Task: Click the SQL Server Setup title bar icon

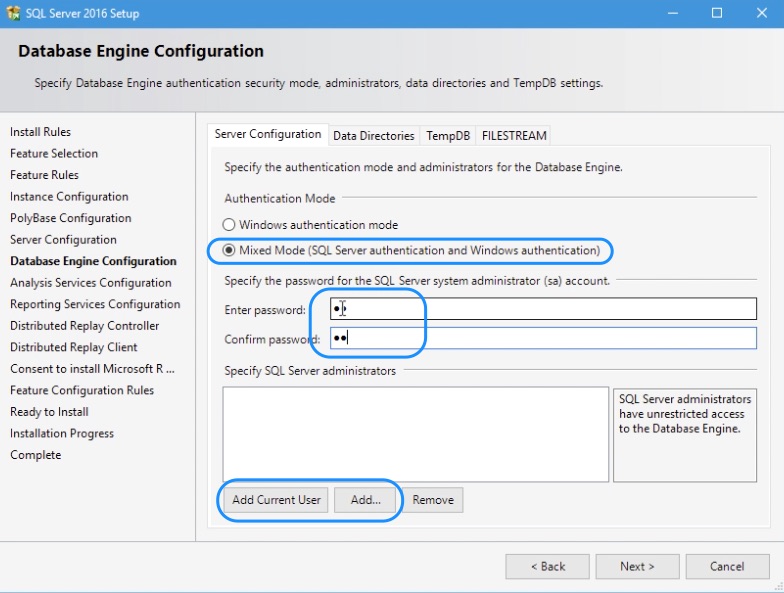Action: coord(13,13)
